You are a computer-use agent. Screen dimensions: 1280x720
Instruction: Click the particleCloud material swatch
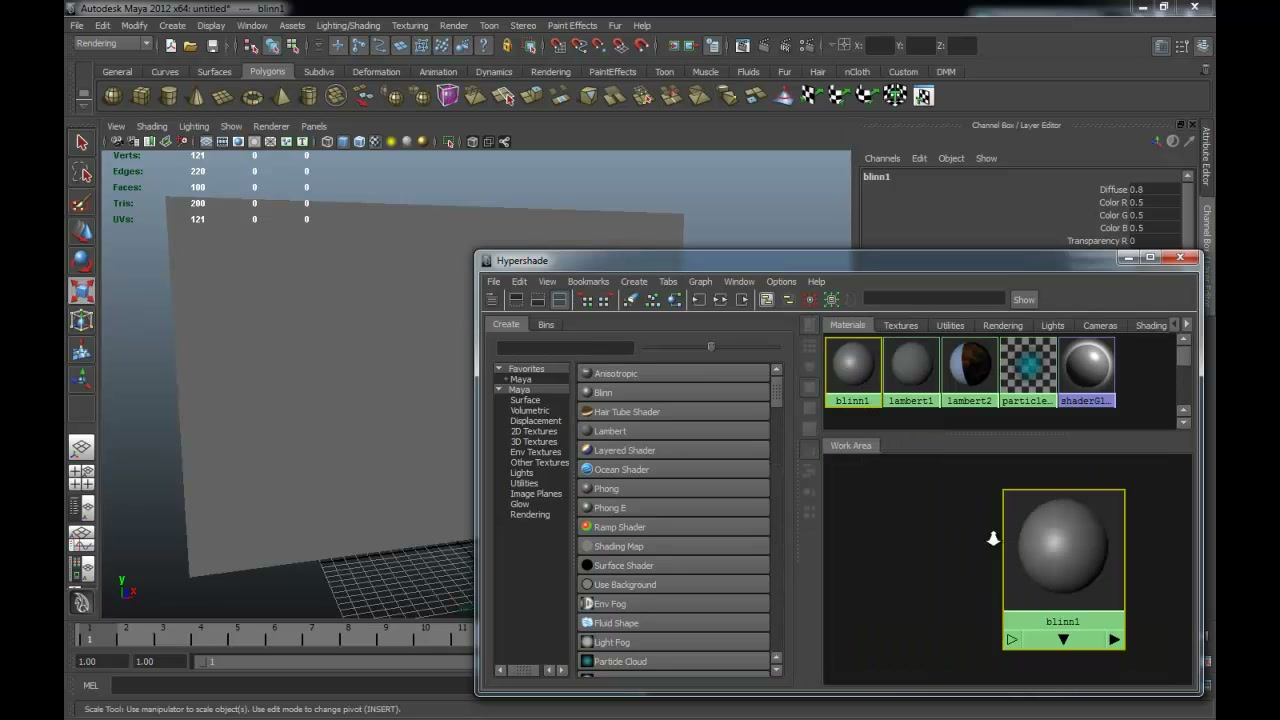1028,372
